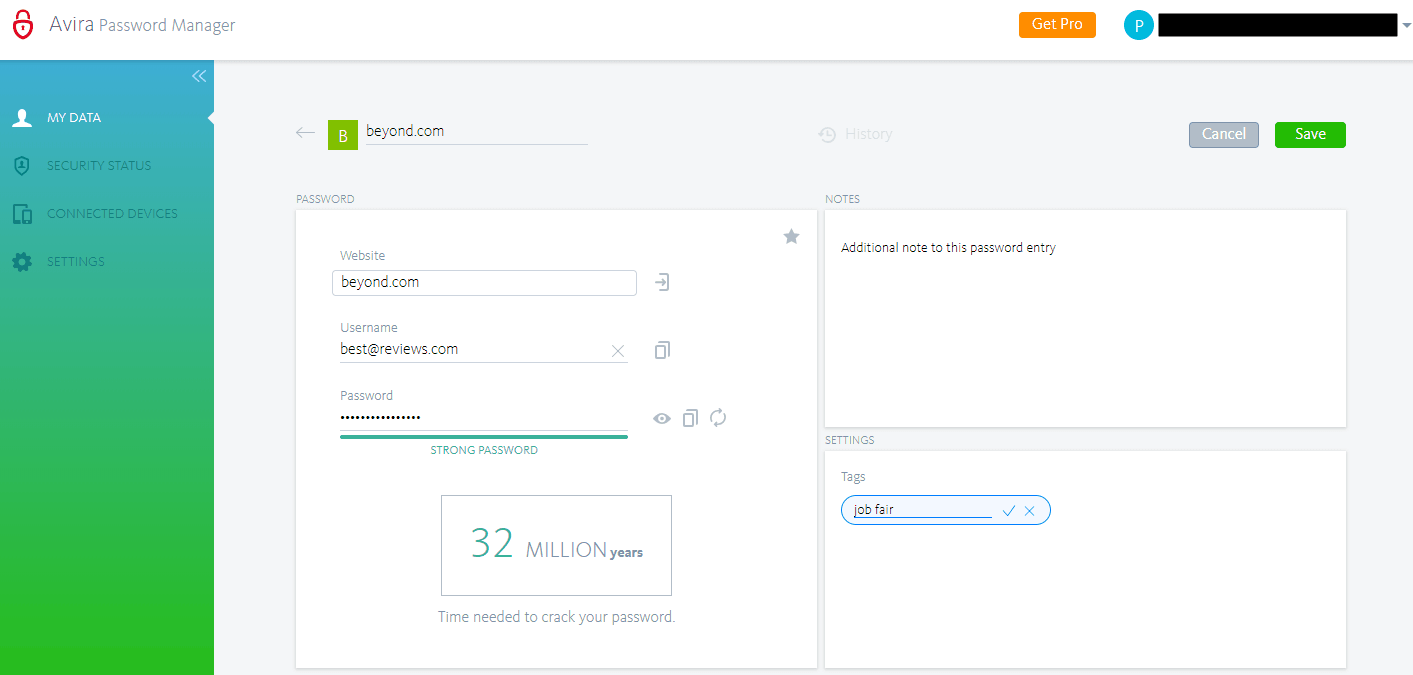Click the Get Pro button
1413x675 pixels.
pos(1057,25)
